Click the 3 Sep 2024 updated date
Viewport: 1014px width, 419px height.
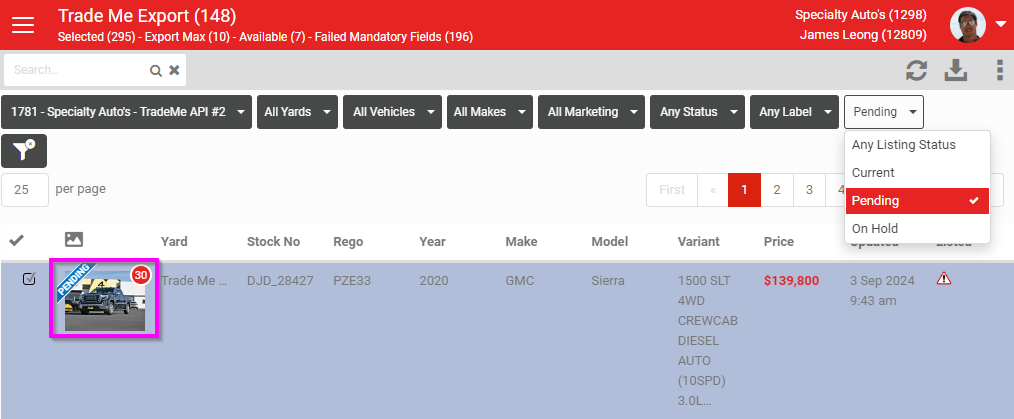point(882,290)
